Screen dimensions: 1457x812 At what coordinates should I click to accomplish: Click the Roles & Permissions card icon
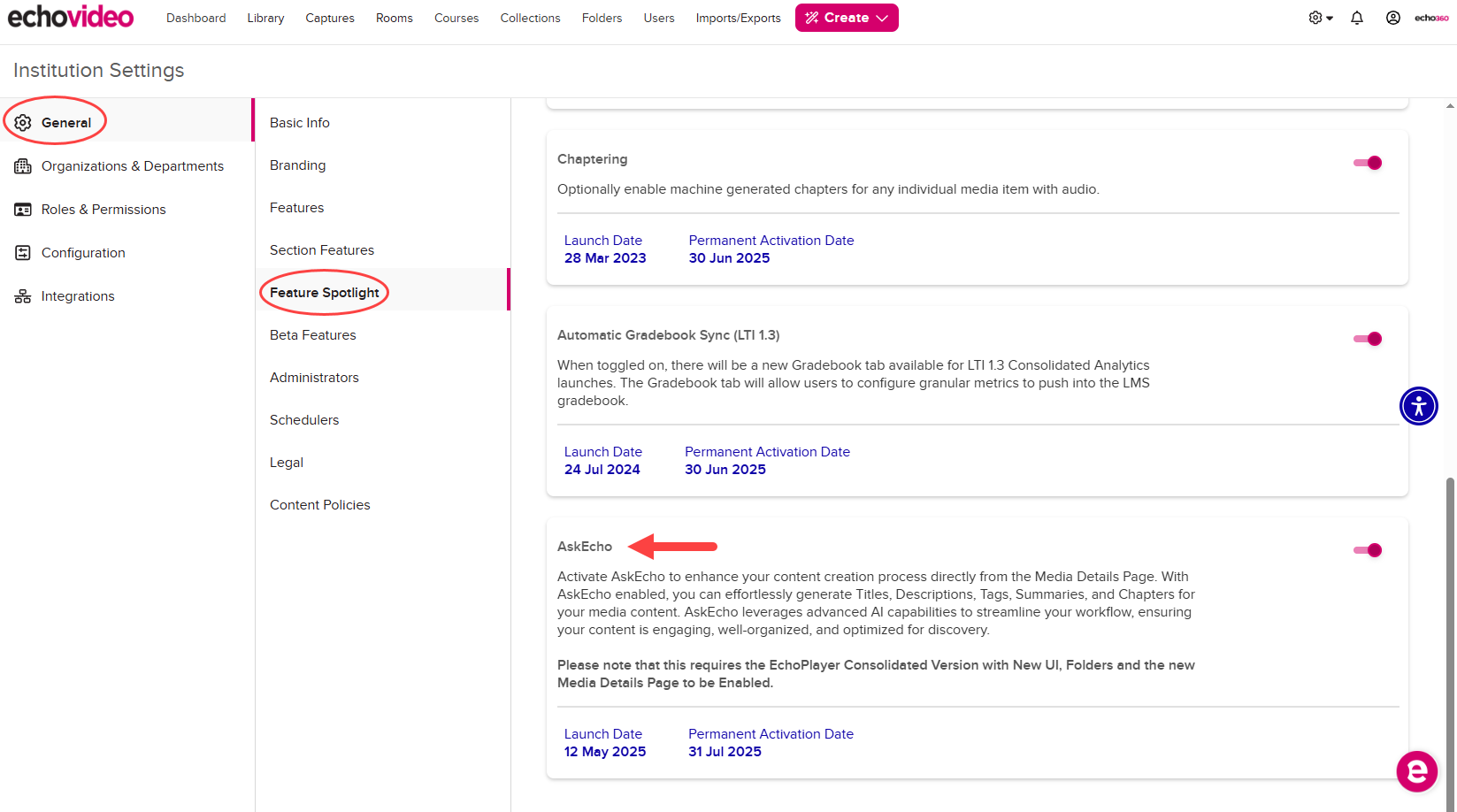23,210
